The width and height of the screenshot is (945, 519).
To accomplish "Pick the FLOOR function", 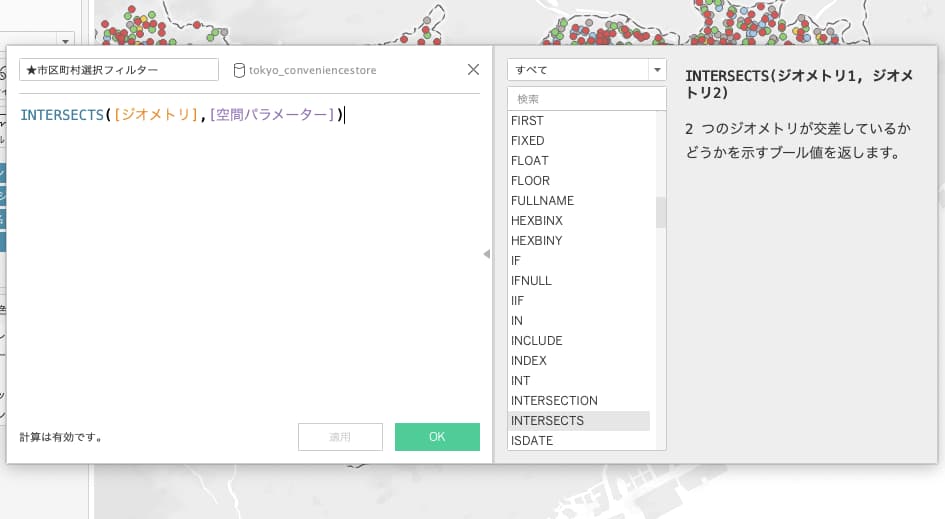I will 530,180.
